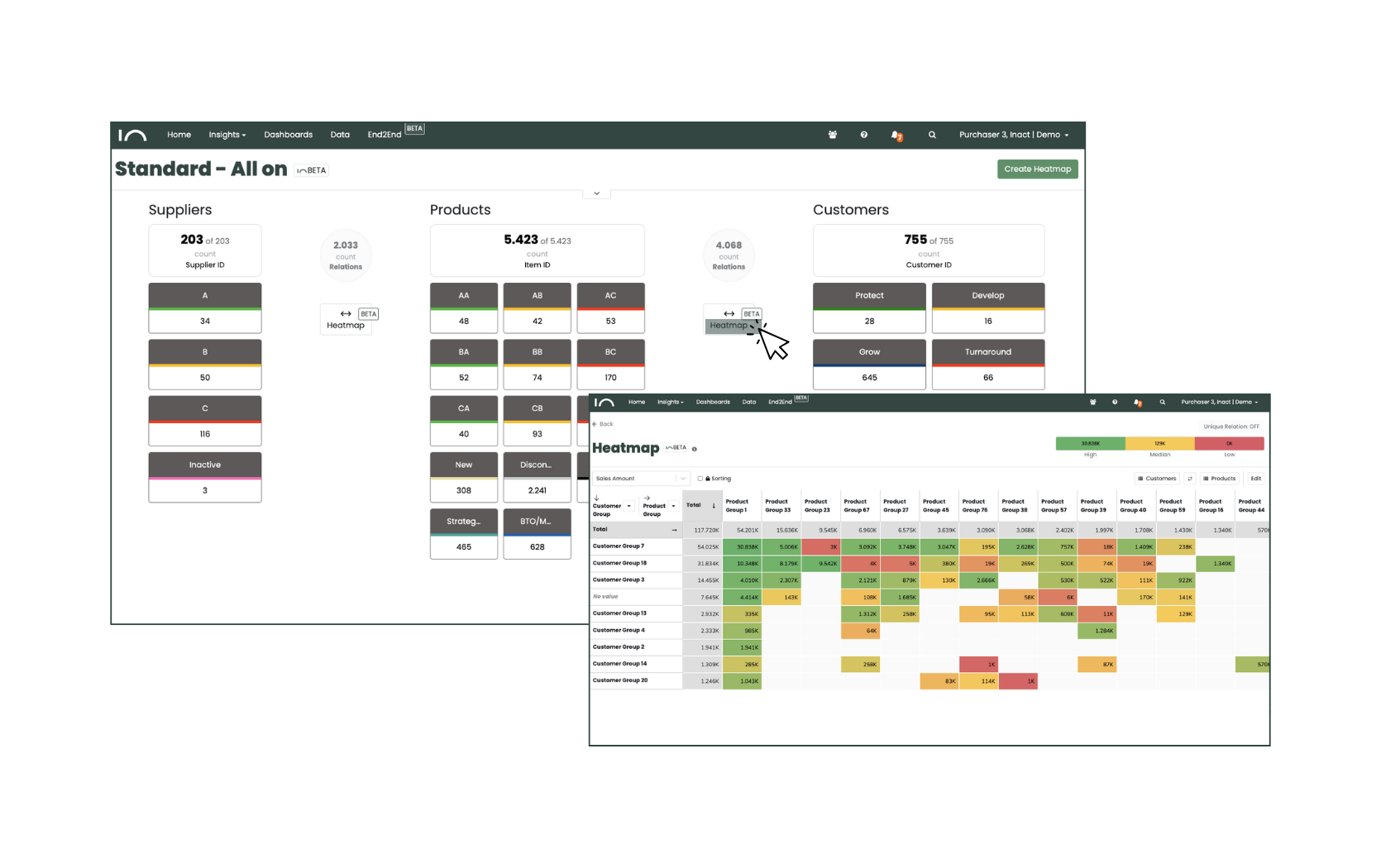Click the Back arrow above the Heatmap title

[x=595, y=424]
